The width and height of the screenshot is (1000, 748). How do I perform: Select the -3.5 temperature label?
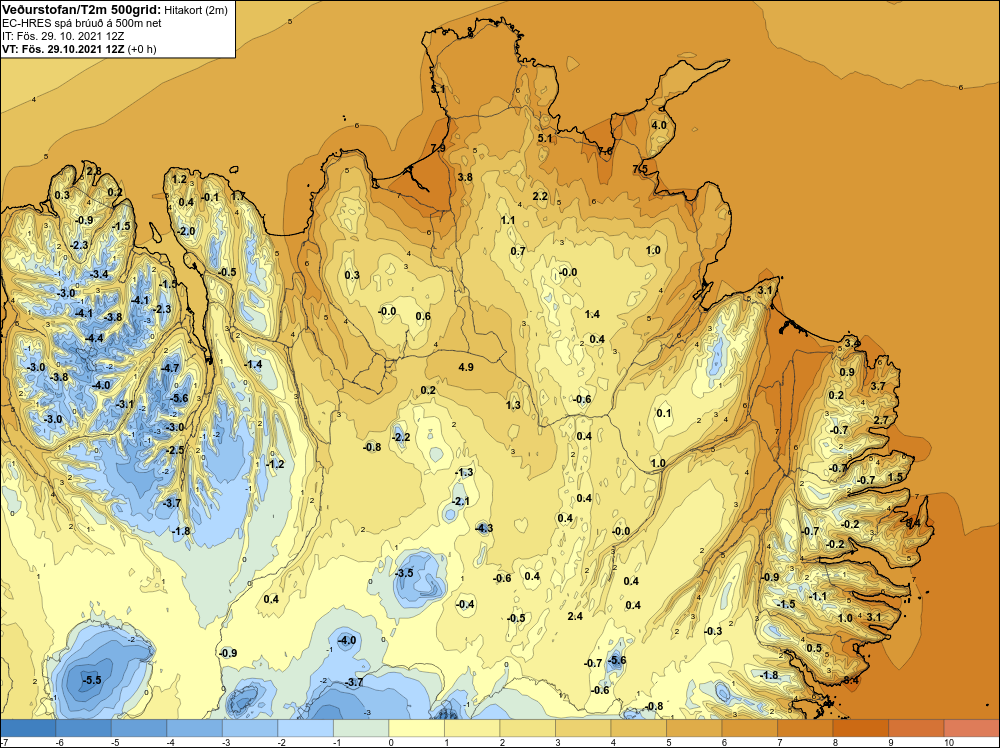tap(404, 573)
